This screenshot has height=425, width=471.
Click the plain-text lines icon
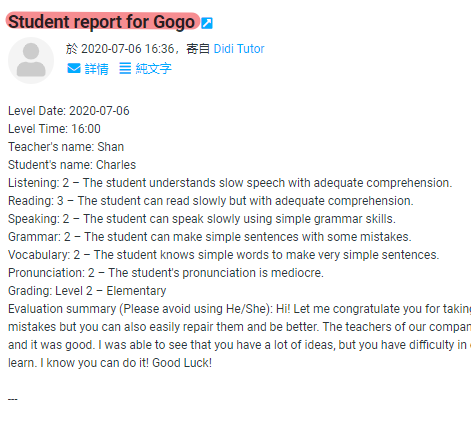point(125,68)
